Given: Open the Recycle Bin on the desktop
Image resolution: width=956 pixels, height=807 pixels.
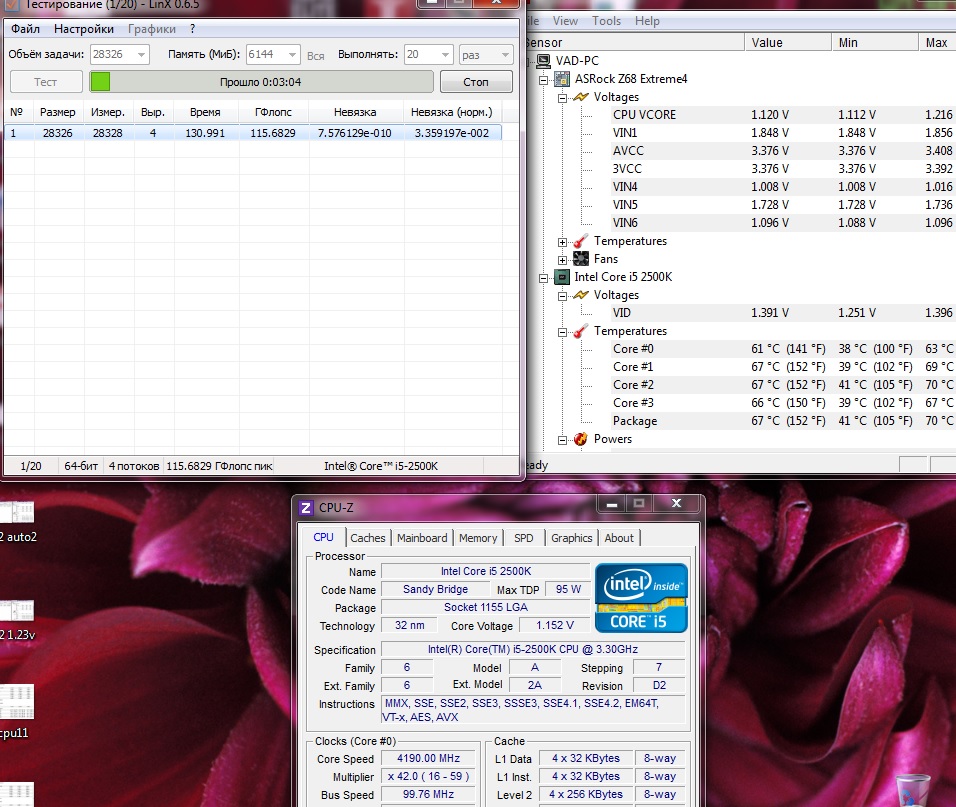Looking at the screenshot, I should point(913,791).
